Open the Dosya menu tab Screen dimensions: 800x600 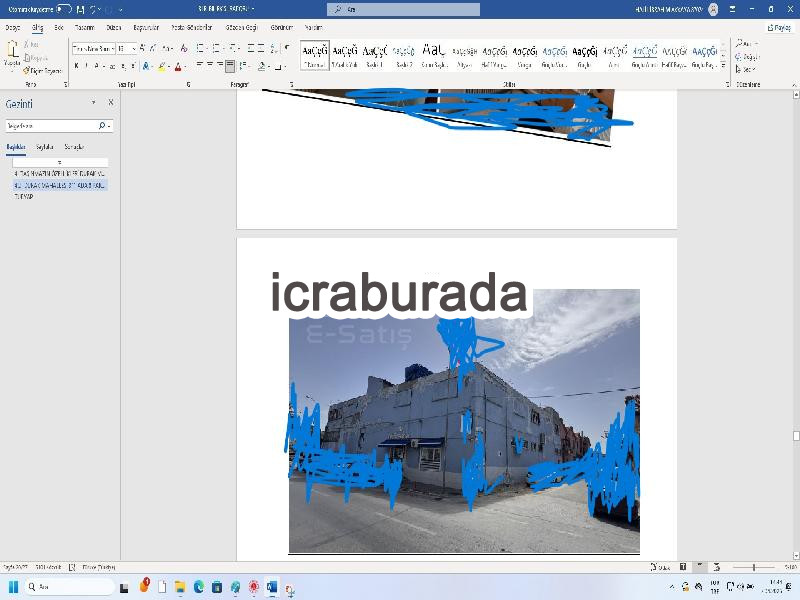coord(13,28)
